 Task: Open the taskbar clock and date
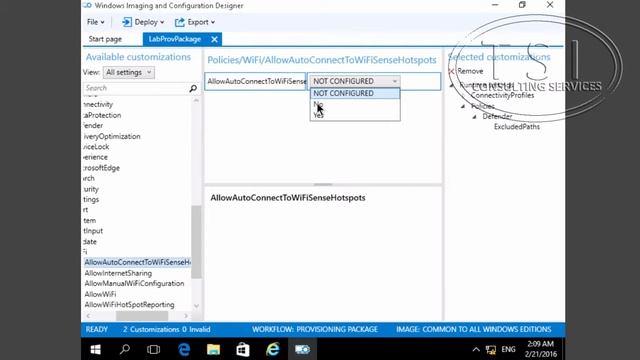[540, 349]
